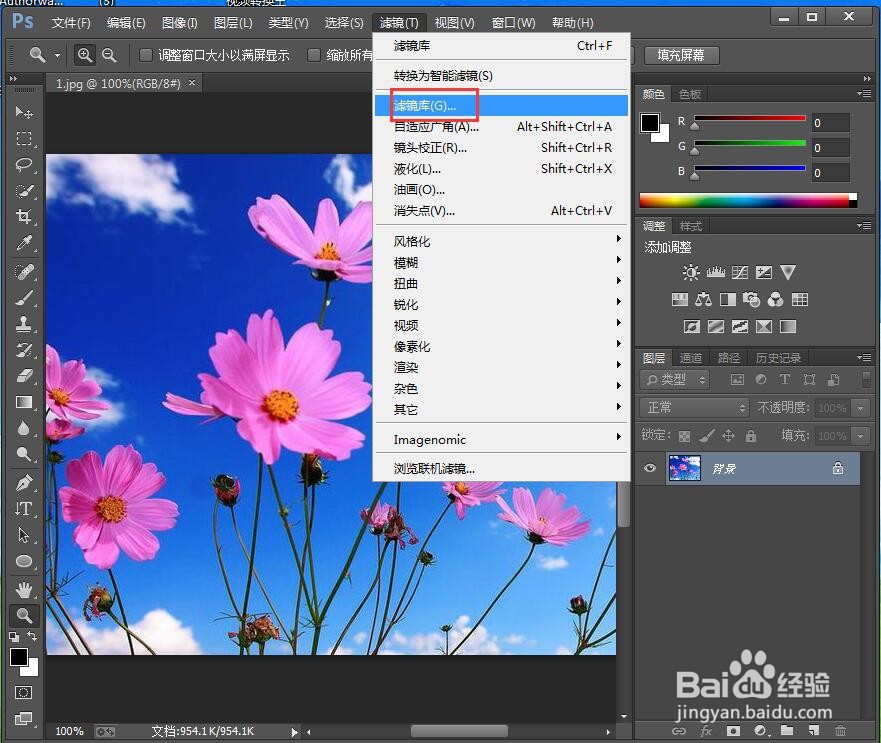Open the zoom tool preset dropdown
Viewport: 881px width, 743px height.
[x=57, y=56]
